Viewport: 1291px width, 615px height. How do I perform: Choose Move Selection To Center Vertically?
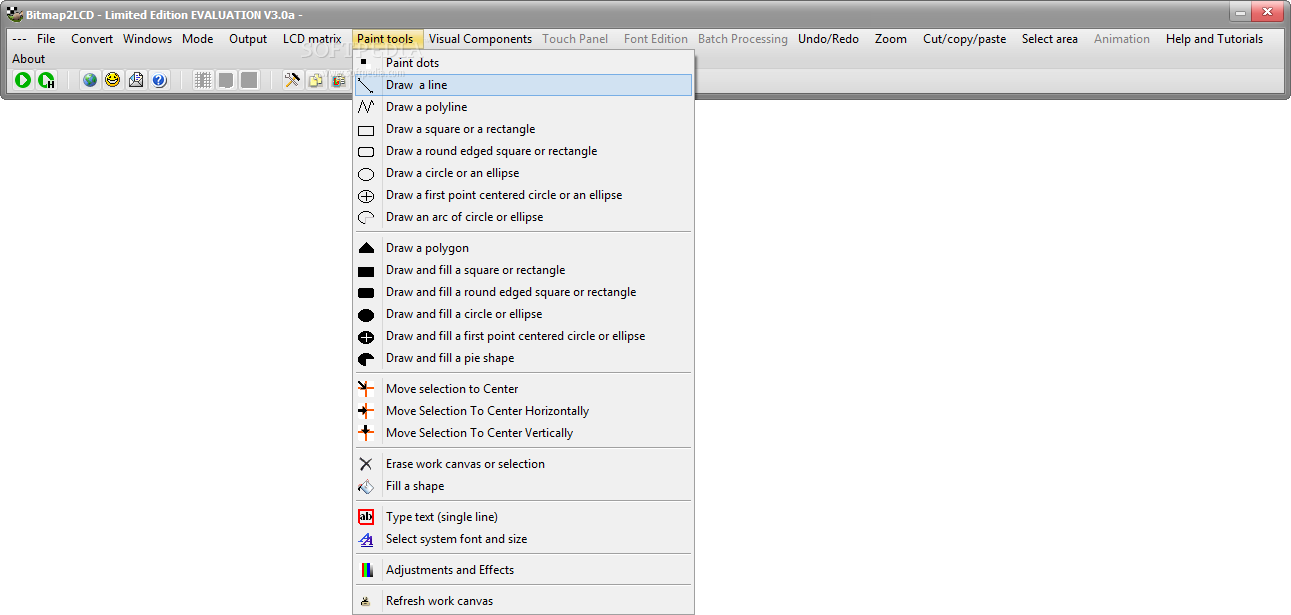pyautogui.click(x=523, y=433)
